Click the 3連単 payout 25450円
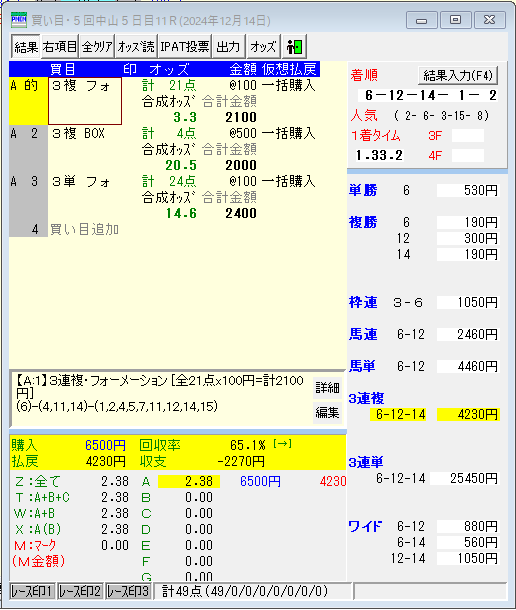Image resolution: width=516 pixels, height=610 pixels. coord(465,478)
